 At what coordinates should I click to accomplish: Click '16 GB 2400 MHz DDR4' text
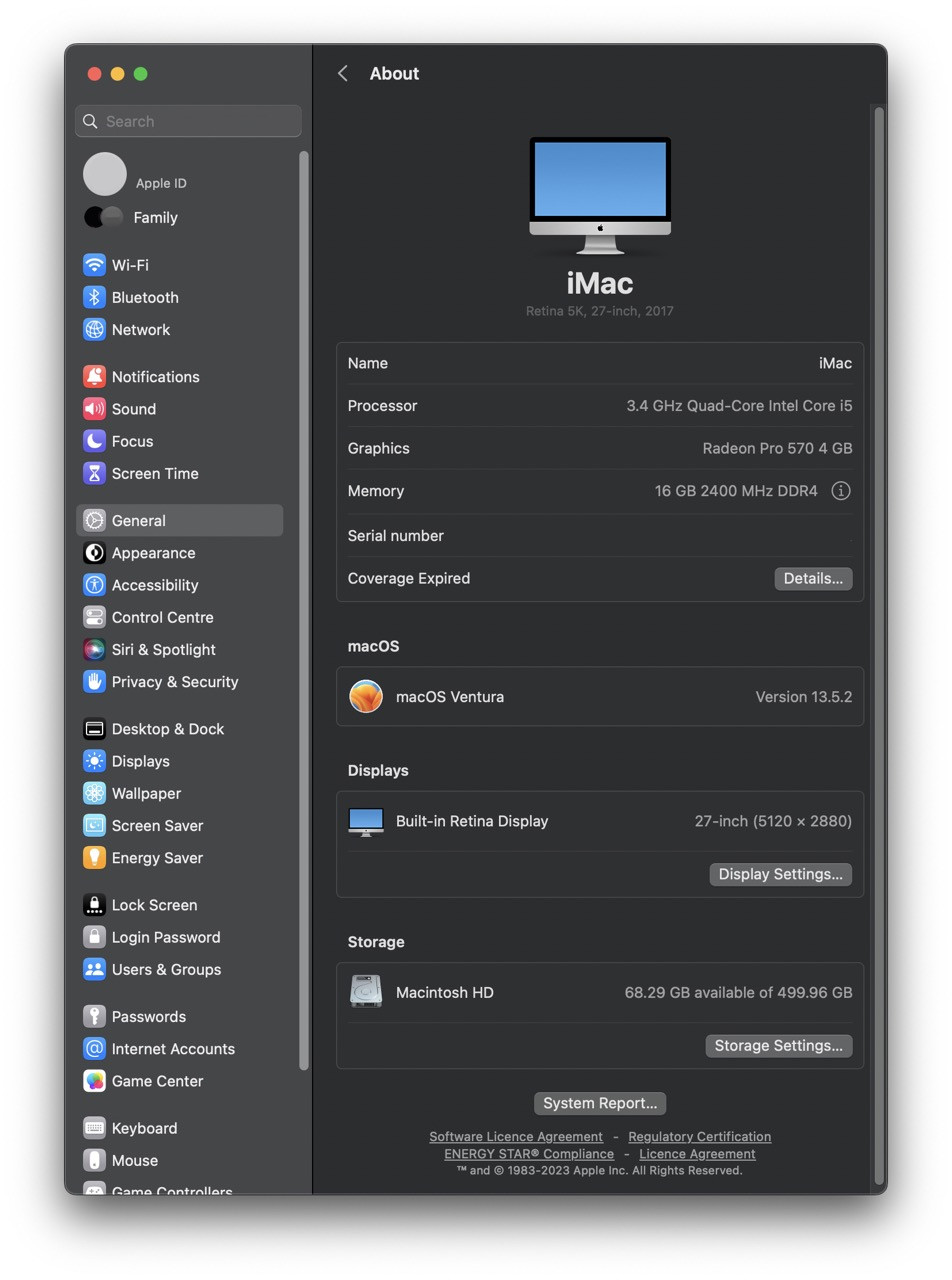(x=736, y=491)
